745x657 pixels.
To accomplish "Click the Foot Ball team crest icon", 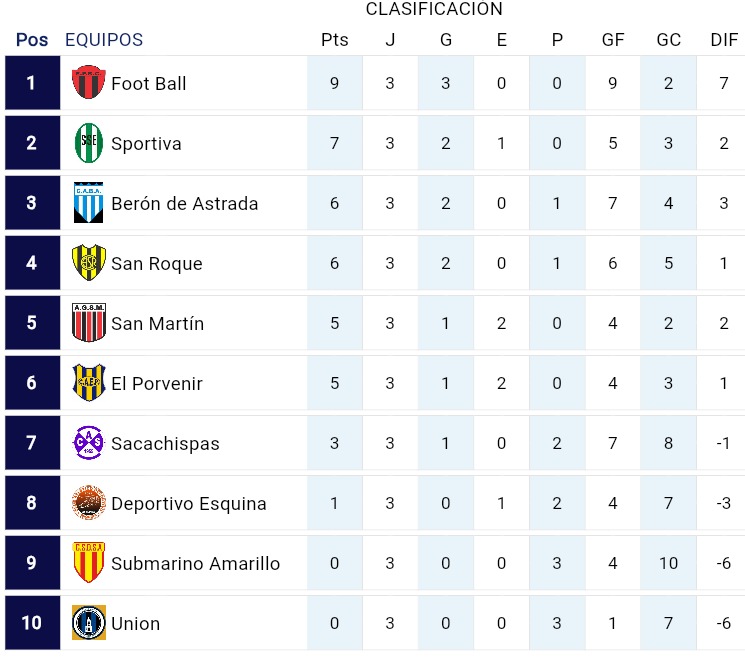I will point(89,83).
